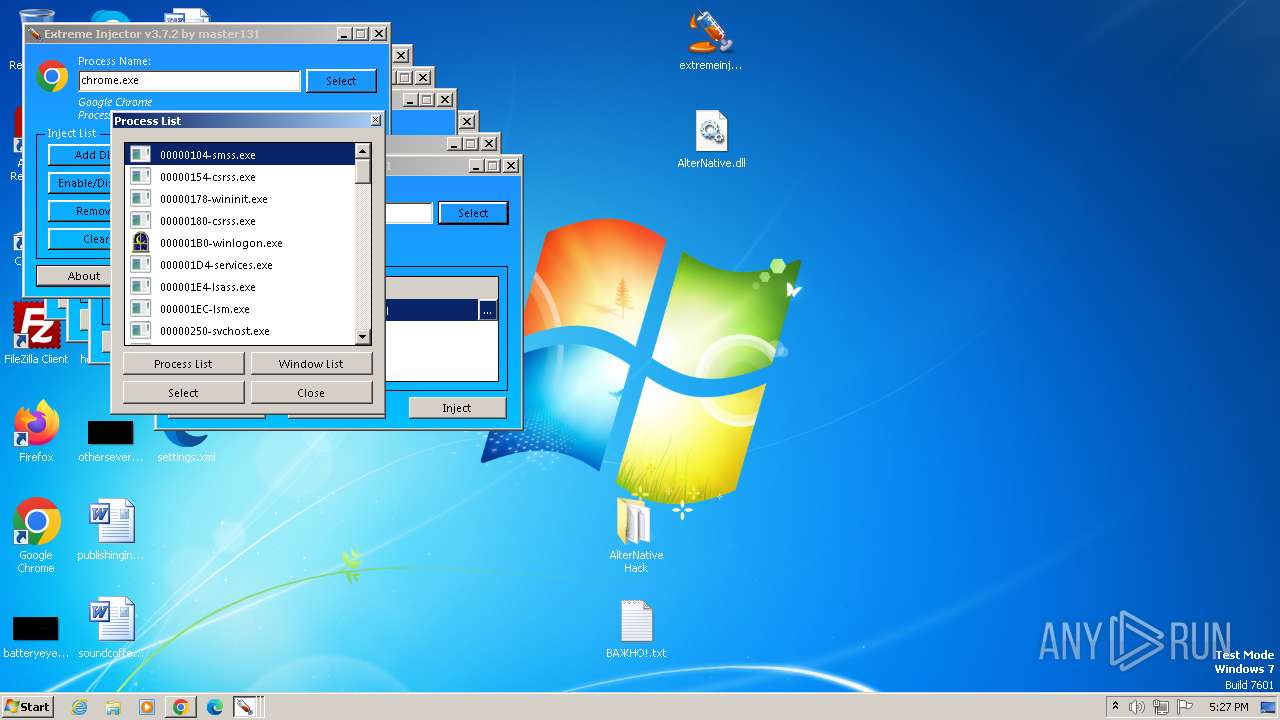Viewport: 1280px width, 720px height.
Task: Switch to Extreme Injector taskbar item
Action: coord(245,707)
